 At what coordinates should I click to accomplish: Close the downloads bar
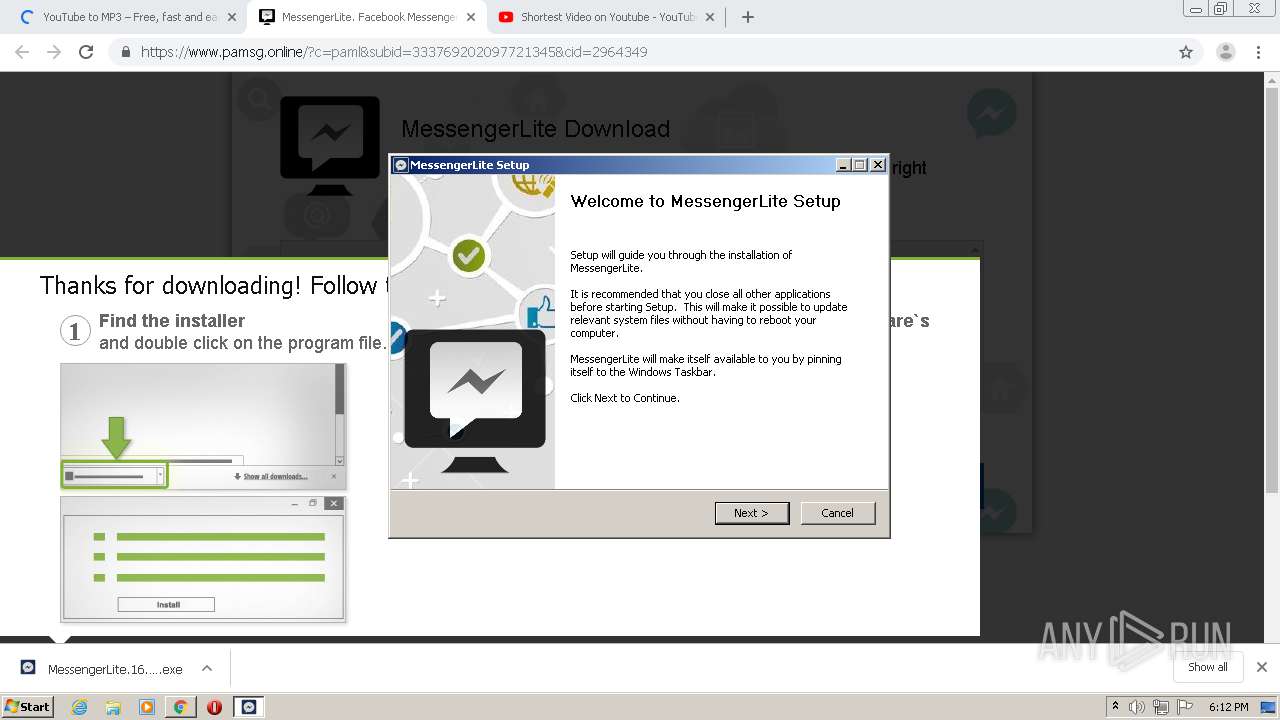click(x=1262, y=667)
